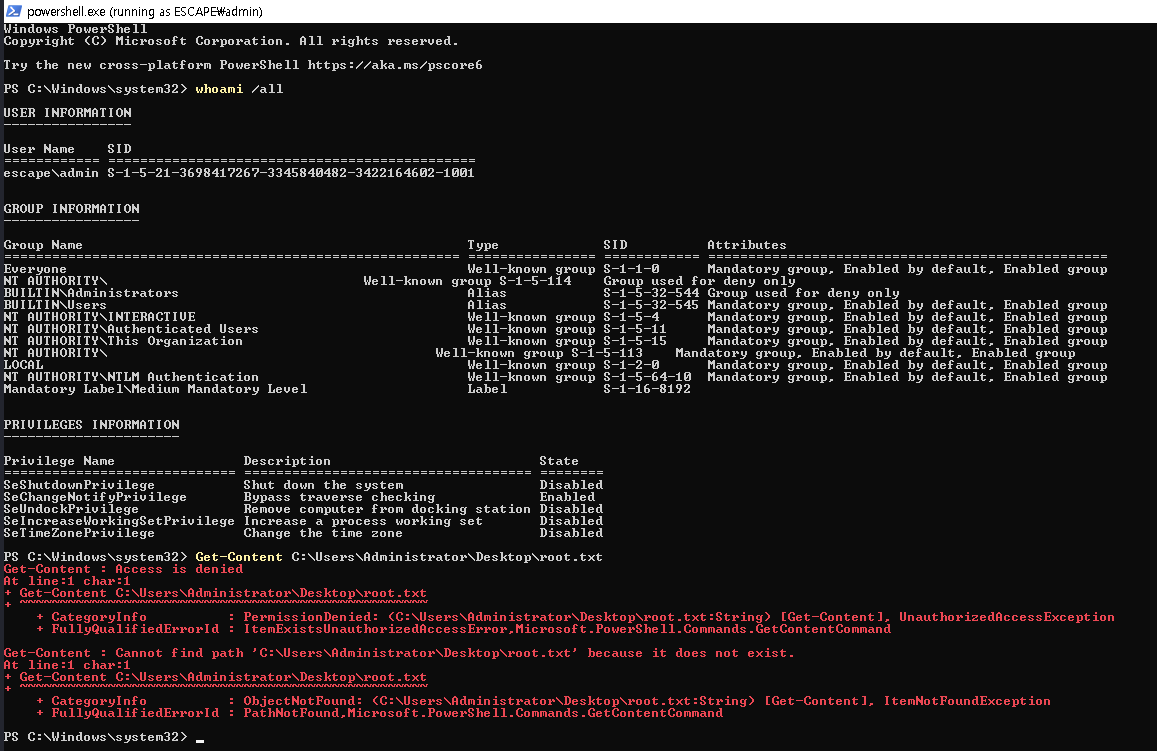Screen dimensions: 1157x751
Task: Click 'ItemExistsUnauthorizedAccessError' error ID text
Action: (x=375, y=629)
